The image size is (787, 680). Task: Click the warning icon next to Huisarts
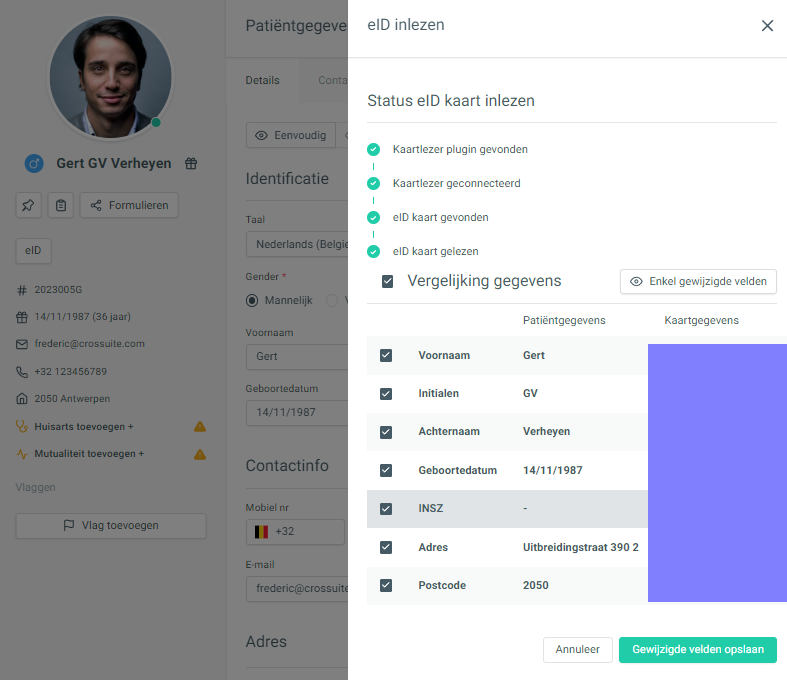pos(200,426)
